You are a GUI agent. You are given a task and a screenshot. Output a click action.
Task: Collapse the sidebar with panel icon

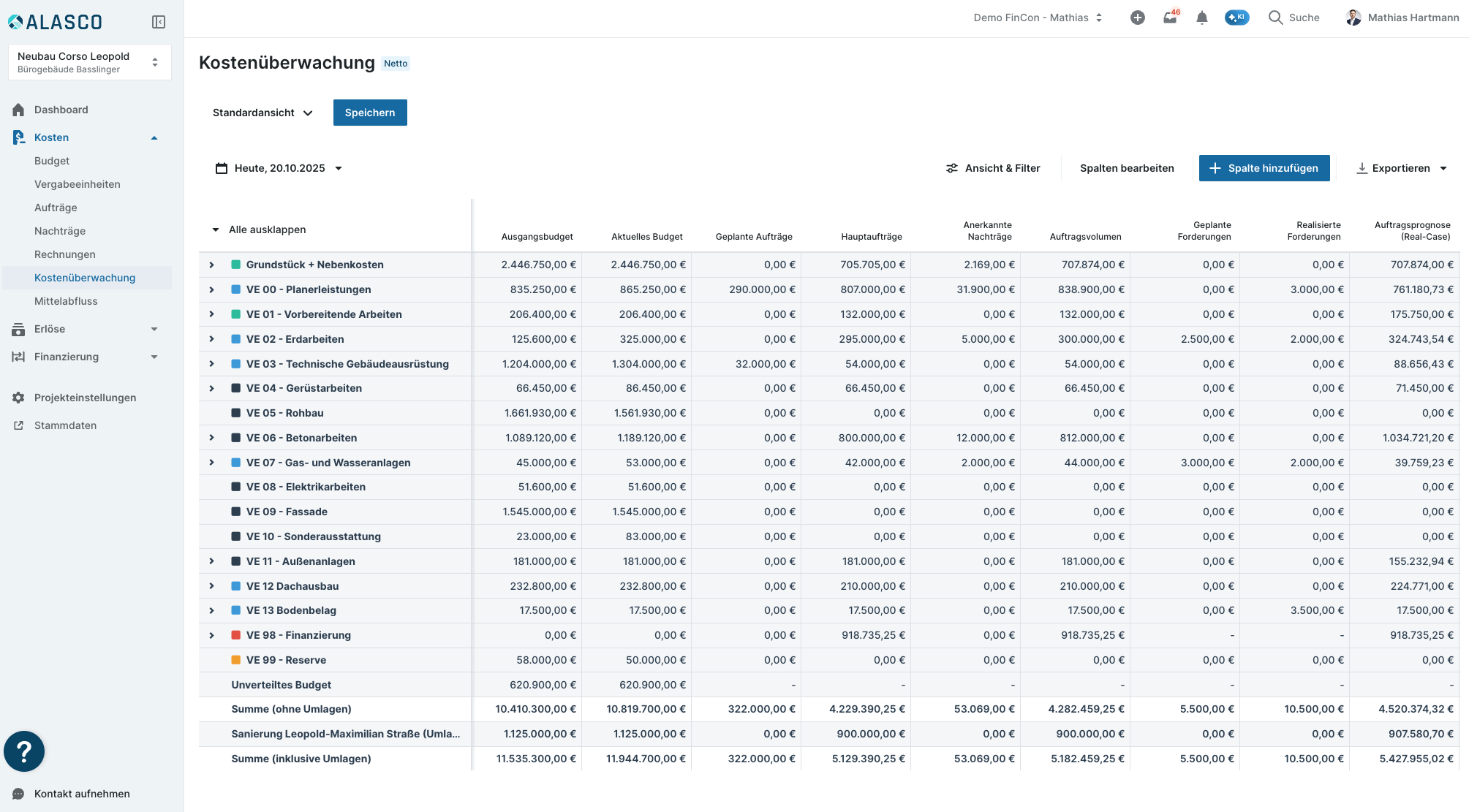[x=159, y=22]
